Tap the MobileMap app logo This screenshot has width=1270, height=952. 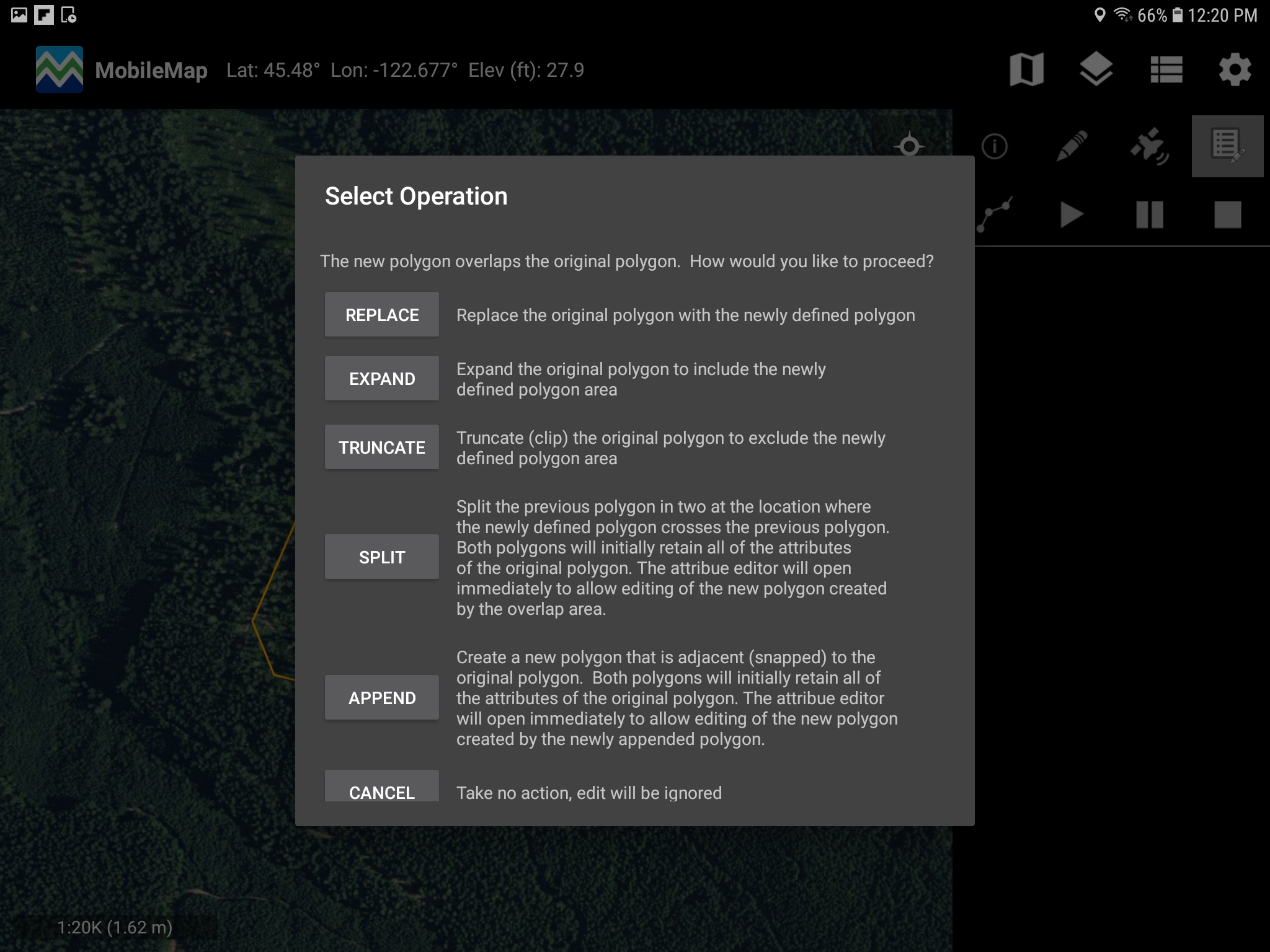pyautogui.click(x=60, y=69)
